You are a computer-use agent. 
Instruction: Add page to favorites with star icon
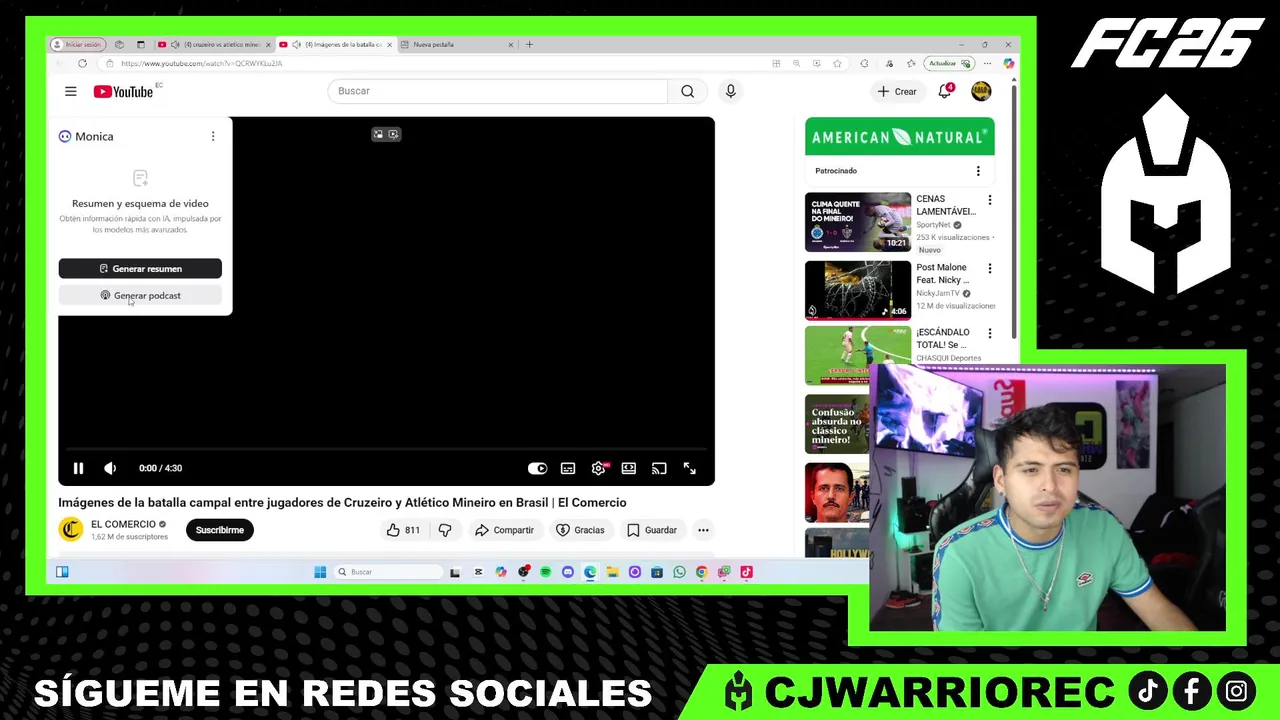click(837, 63)
